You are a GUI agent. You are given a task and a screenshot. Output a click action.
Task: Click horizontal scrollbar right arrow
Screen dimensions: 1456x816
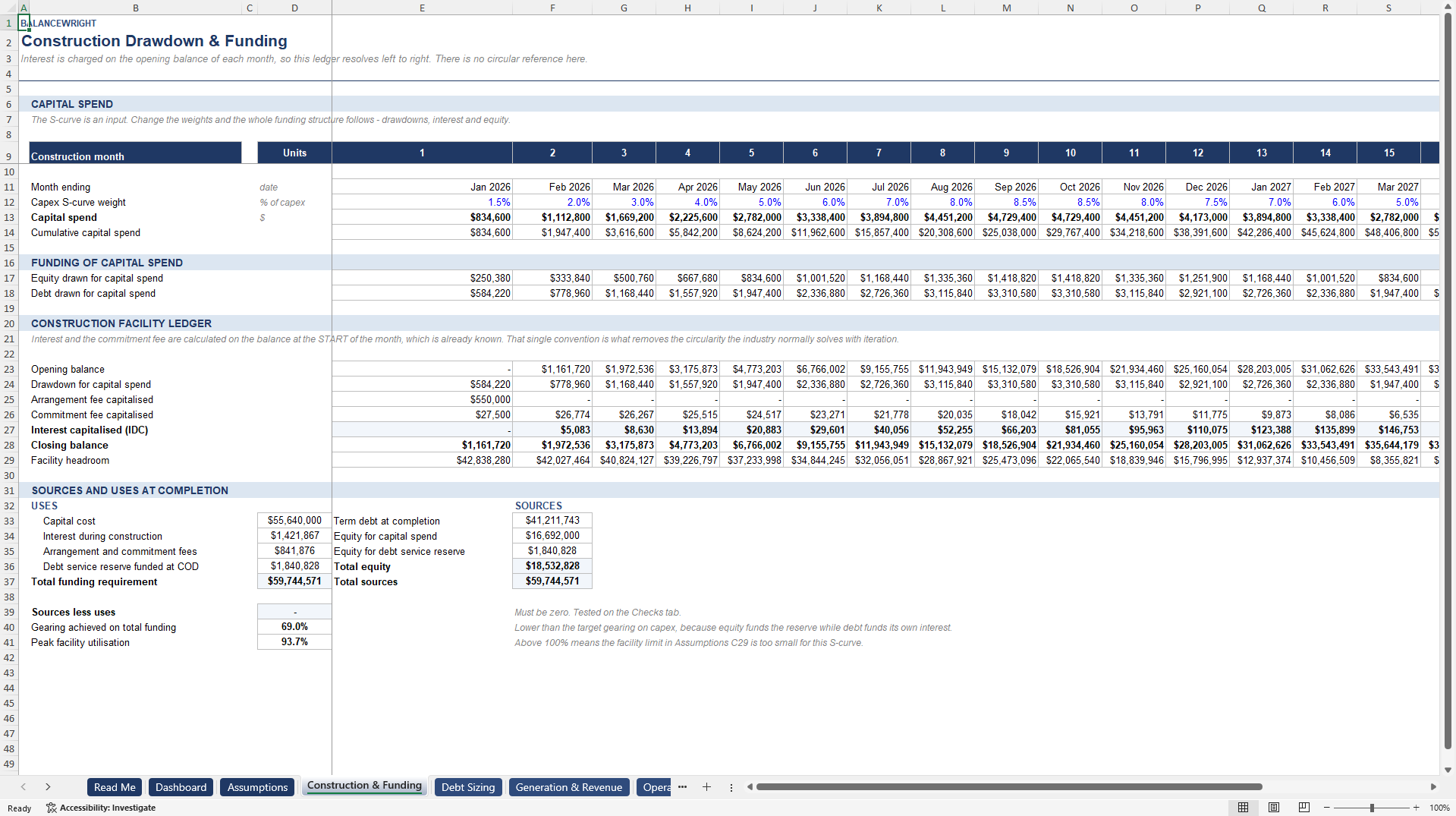pos(1433,787)
